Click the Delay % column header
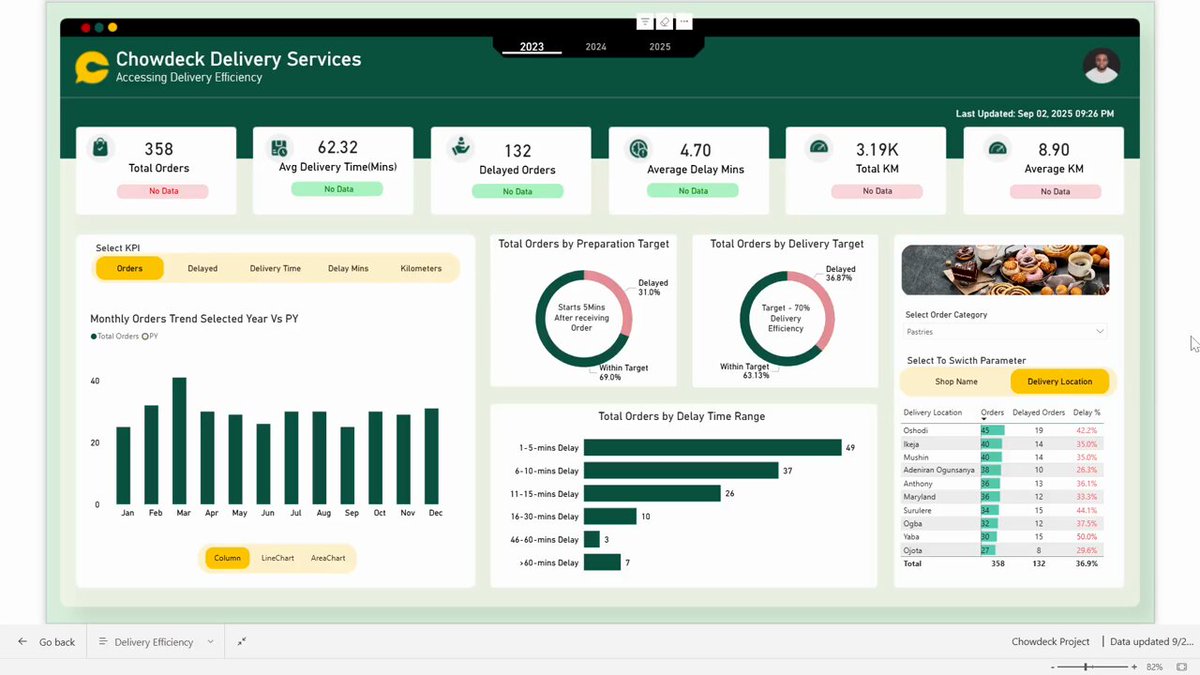 pyautogui.click(x=1086, y=412)
